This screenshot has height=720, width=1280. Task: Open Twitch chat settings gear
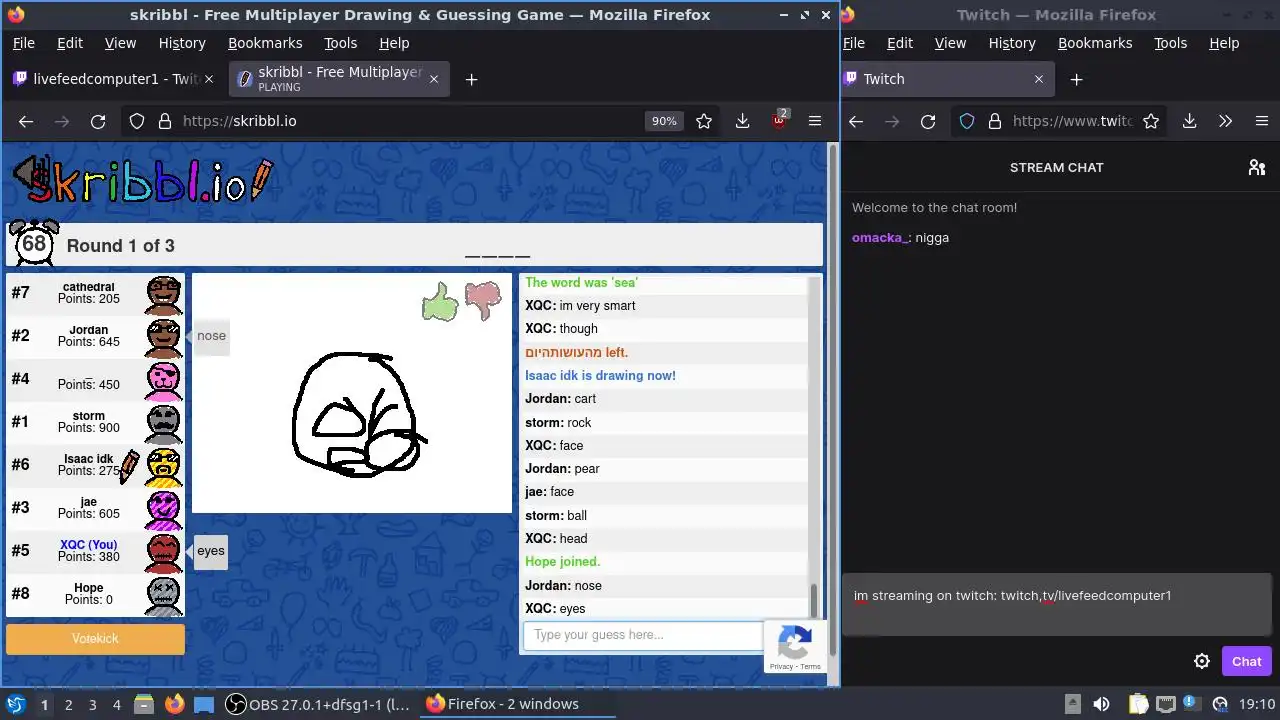(x=1202, y=661)
